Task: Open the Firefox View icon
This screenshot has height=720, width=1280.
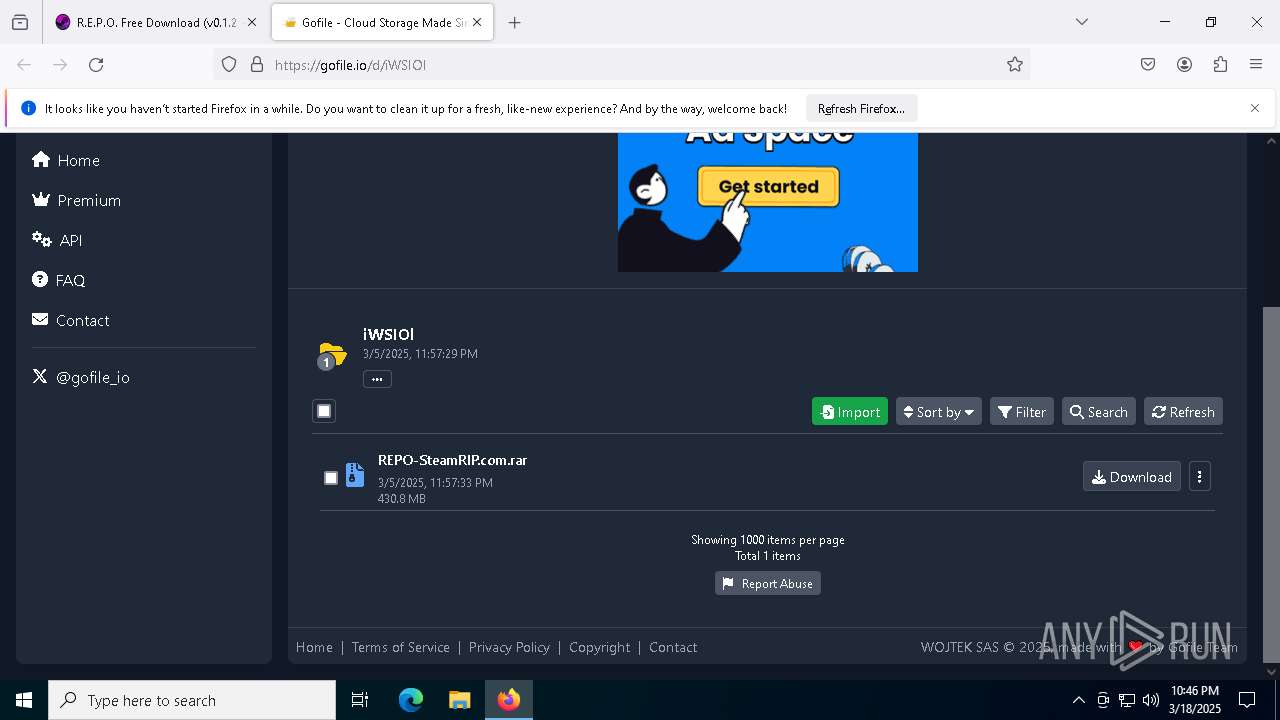Action: (x=20, y=22)
